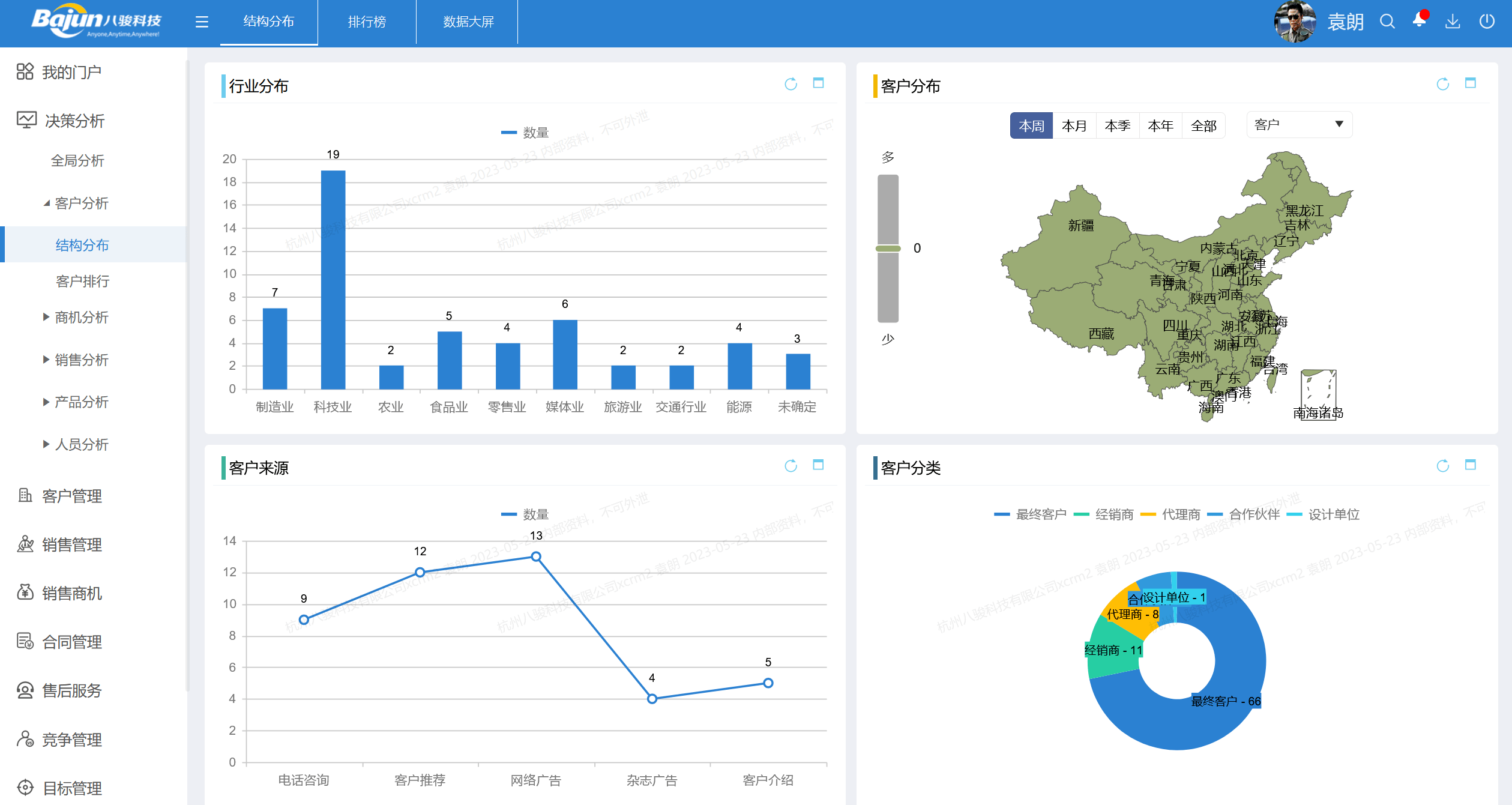Maximize the 客户来源 panel

(x=818, y=465)
